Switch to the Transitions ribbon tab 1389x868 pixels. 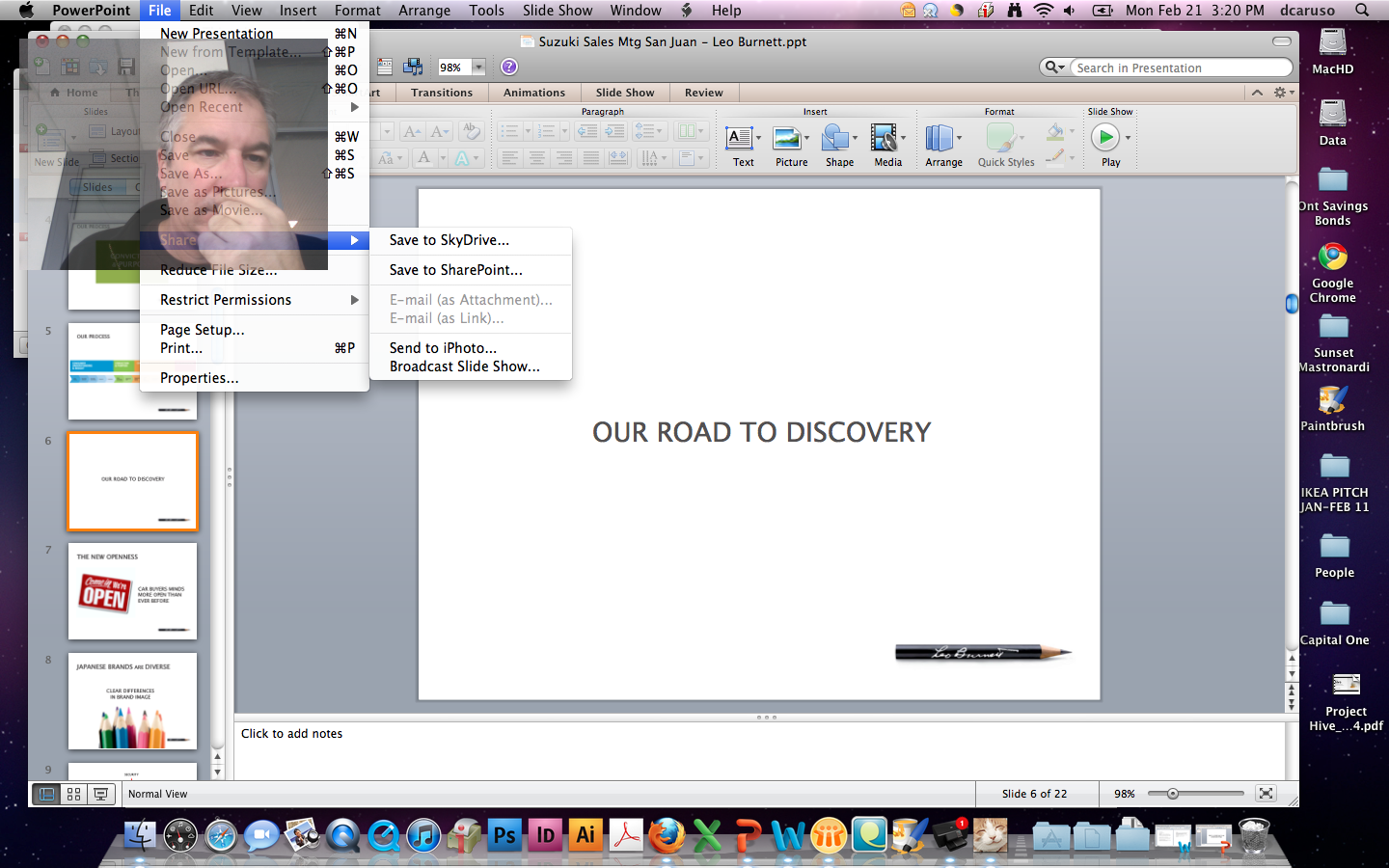(441, 93)
